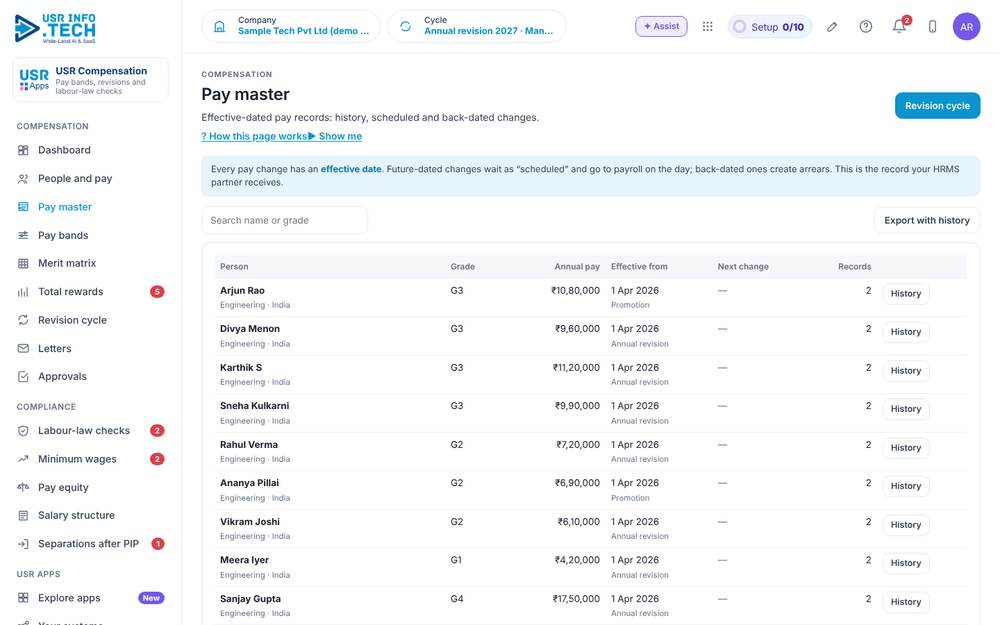Viewport: 1000px width, 625px height.
Task: Open Total rewards bar chart icon
Action: click(x=23, y=292)
